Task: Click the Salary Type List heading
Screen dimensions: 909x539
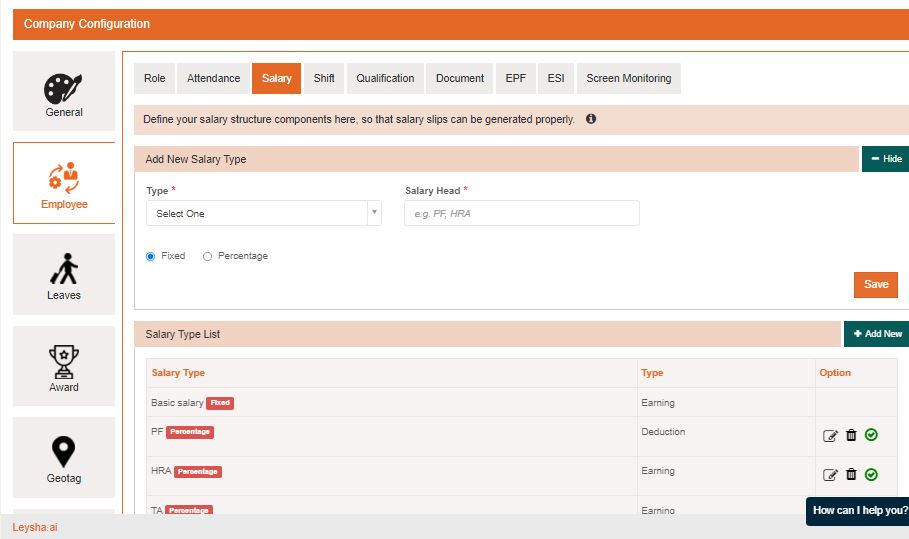Action: (183, 334)
